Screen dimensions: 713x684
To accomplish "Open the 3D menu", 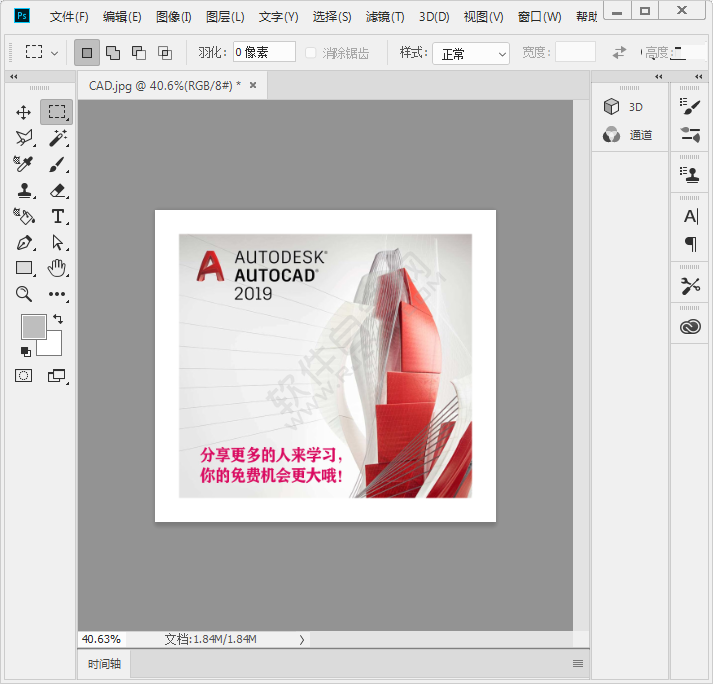I will pos(434,17).
